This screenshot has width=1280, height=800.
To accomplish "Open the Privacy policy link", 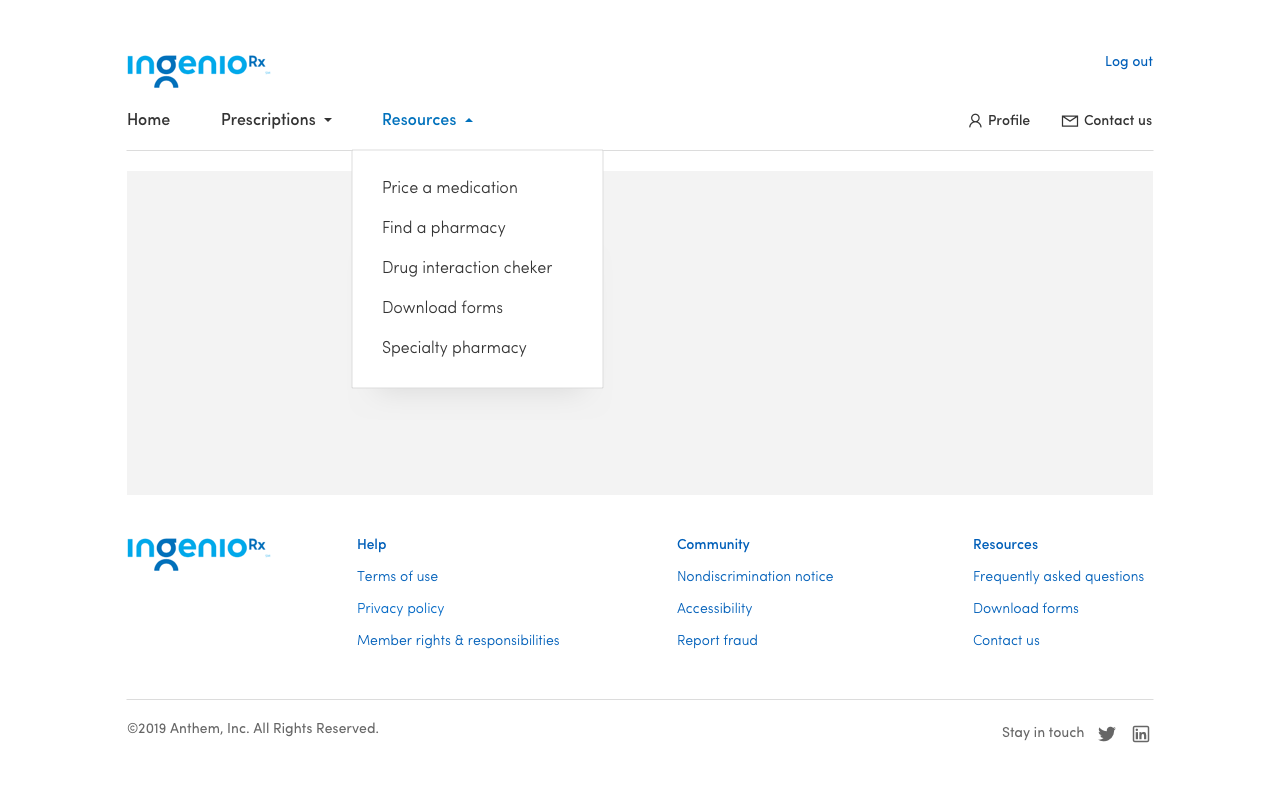I will tap(400, 609).
